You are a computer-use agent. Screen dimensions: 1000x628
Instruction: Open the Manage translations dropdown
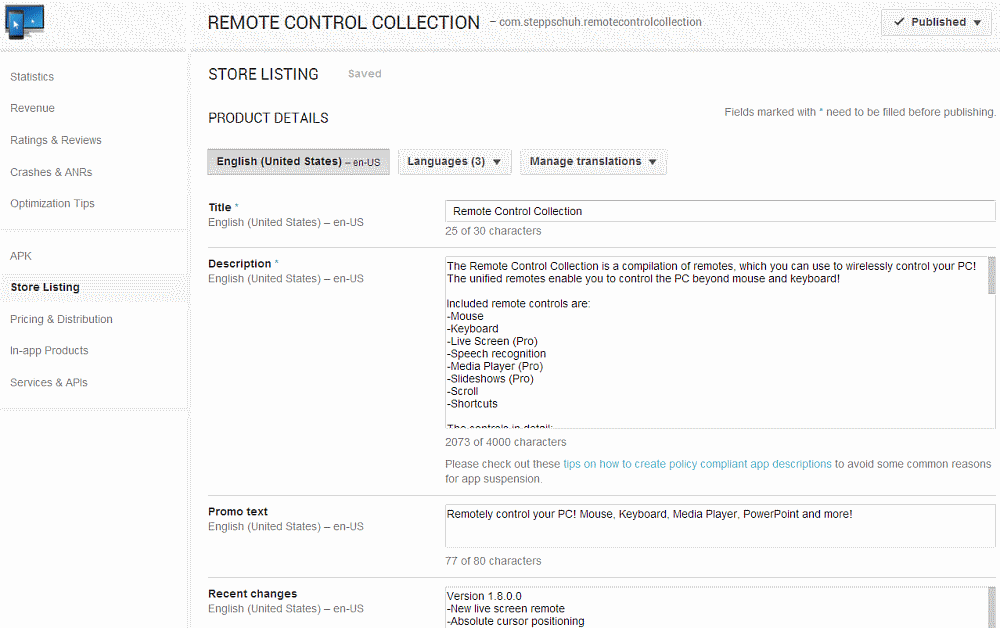[x=593, y=162]
